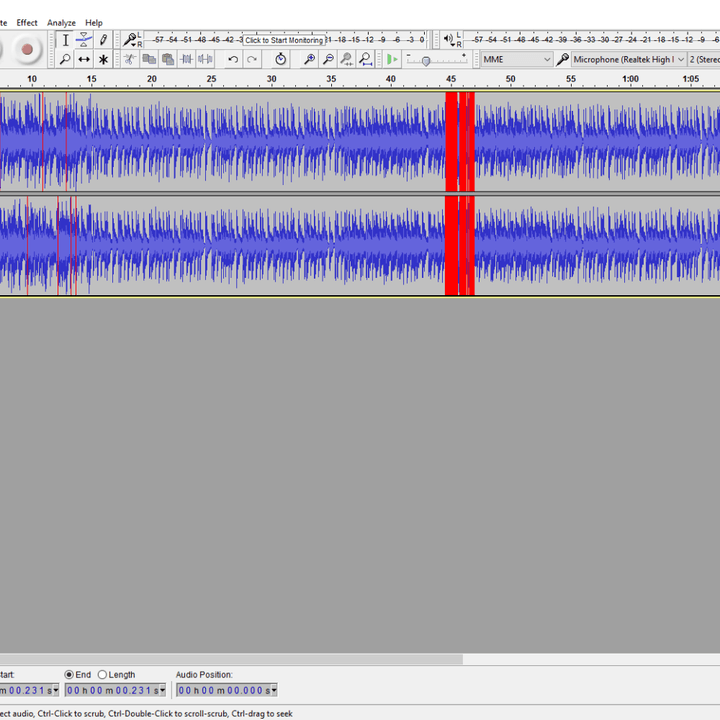Screen dimensions: 720x720
Task: Open End time format dropdown arrow
Action: point(162,690)
